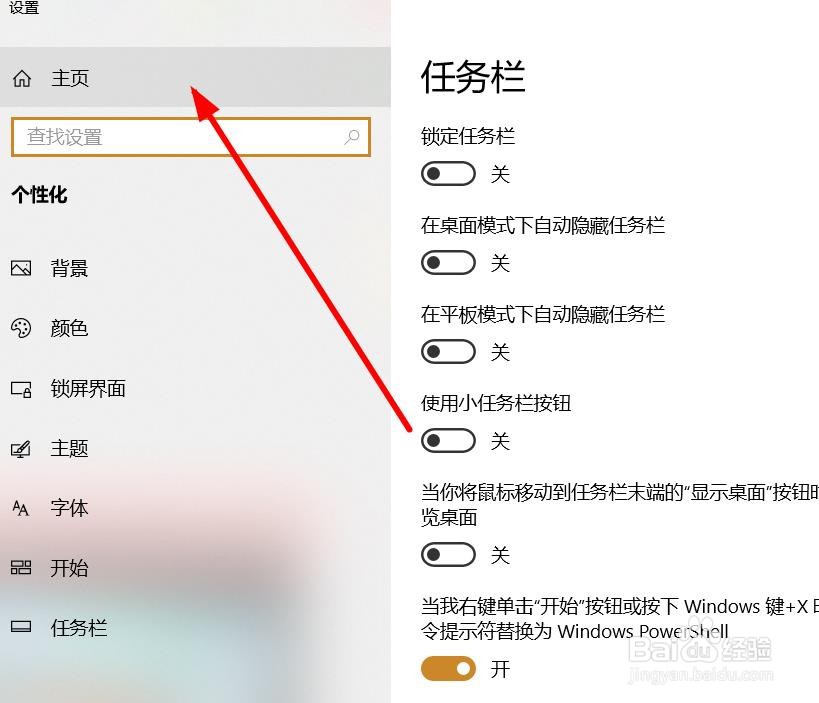Image resolution: width=819 pixels, height=703 pixels.
Task: Click the Taskbar icon in sidebar
Action: 21,627
